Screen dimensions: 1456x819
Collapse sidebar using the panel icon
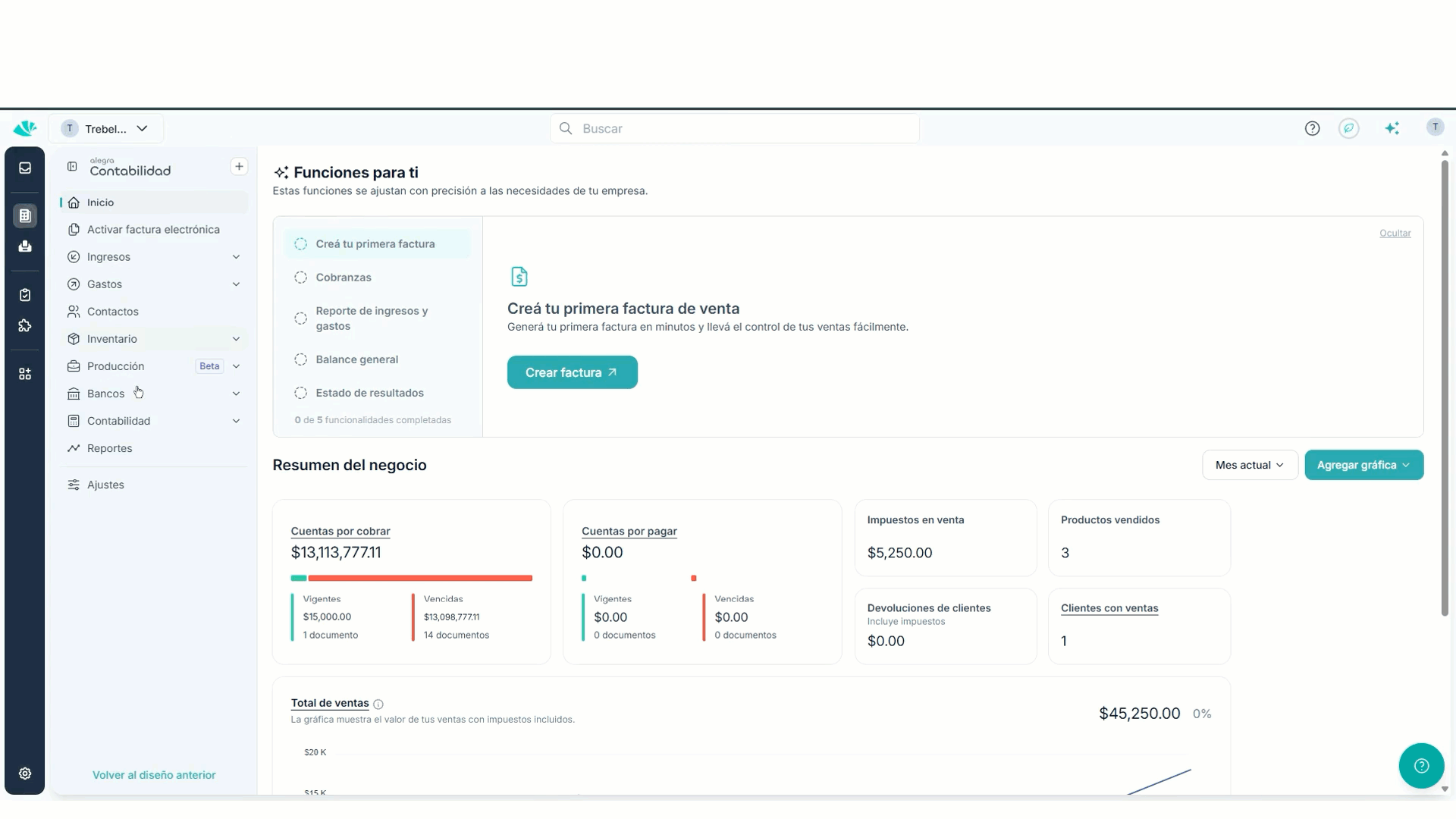[72, 167]
